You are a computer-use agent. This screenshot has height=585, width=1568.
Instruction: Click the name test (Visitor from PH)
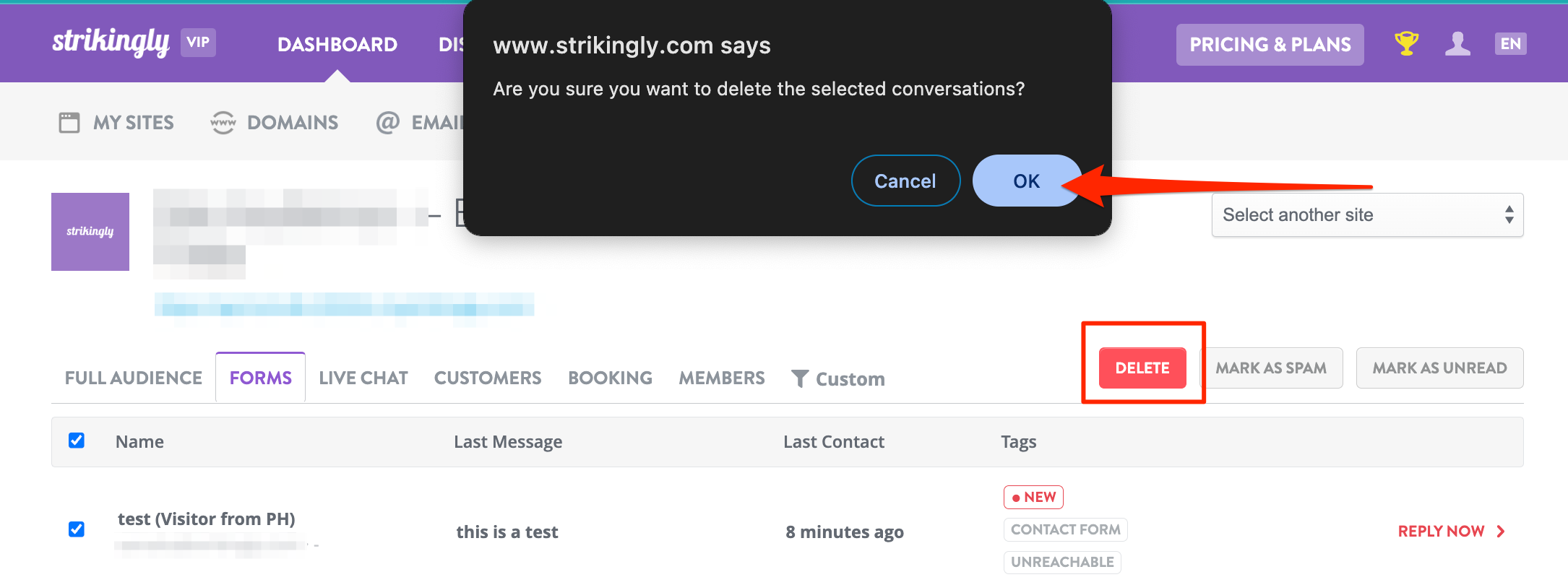(207, 519)
